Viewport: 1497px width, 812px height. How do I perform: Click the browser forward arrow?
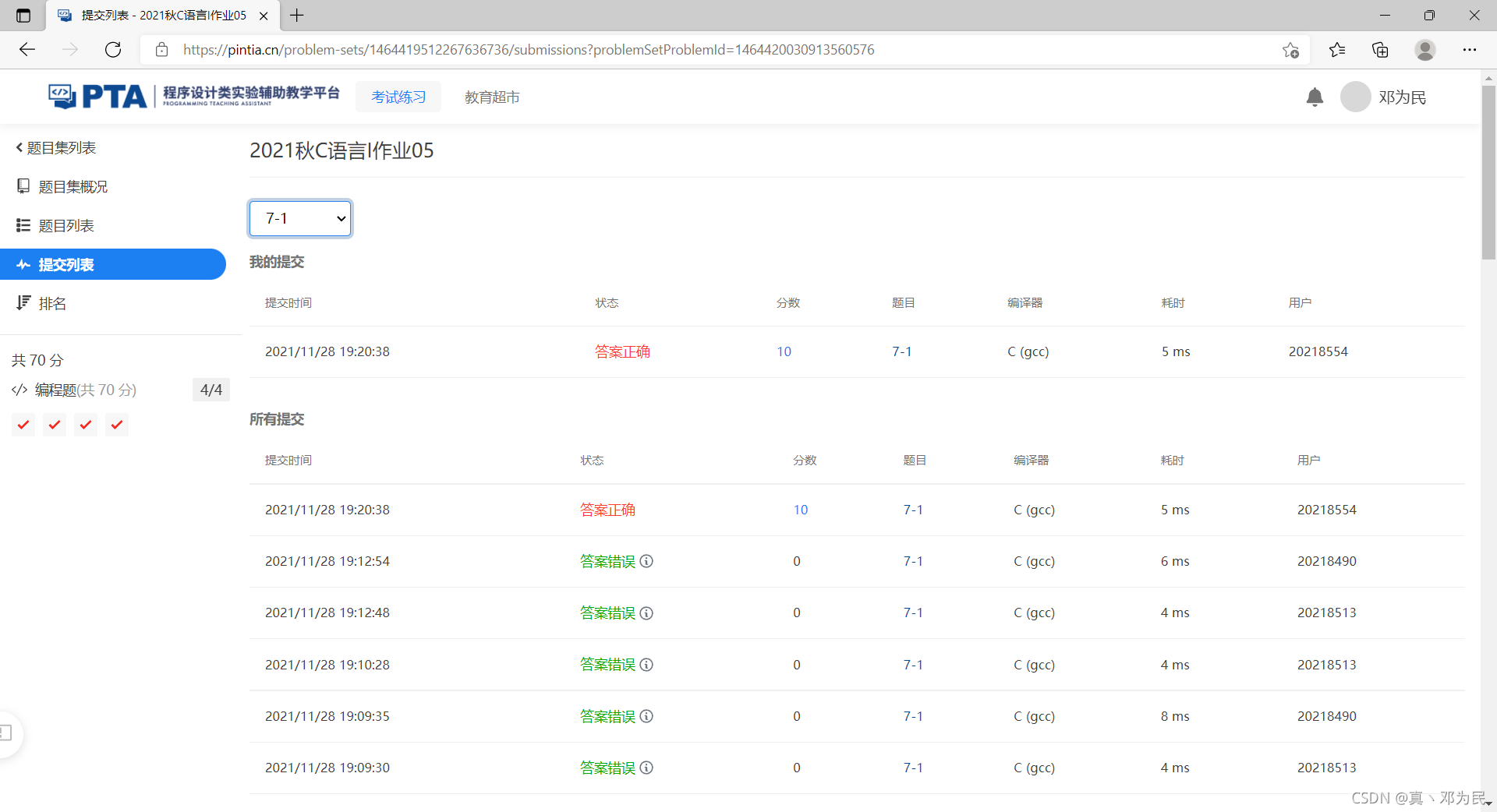click(70, 50)
